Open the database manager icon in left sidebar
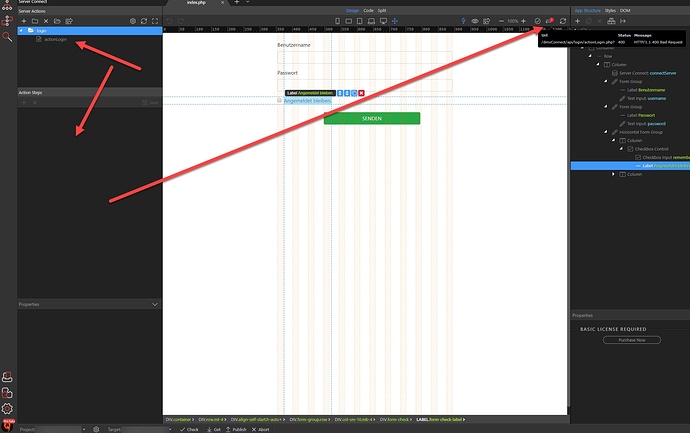The height and width of the screenshot is (433, 690). pyautogui.click(x=7, y=377)
